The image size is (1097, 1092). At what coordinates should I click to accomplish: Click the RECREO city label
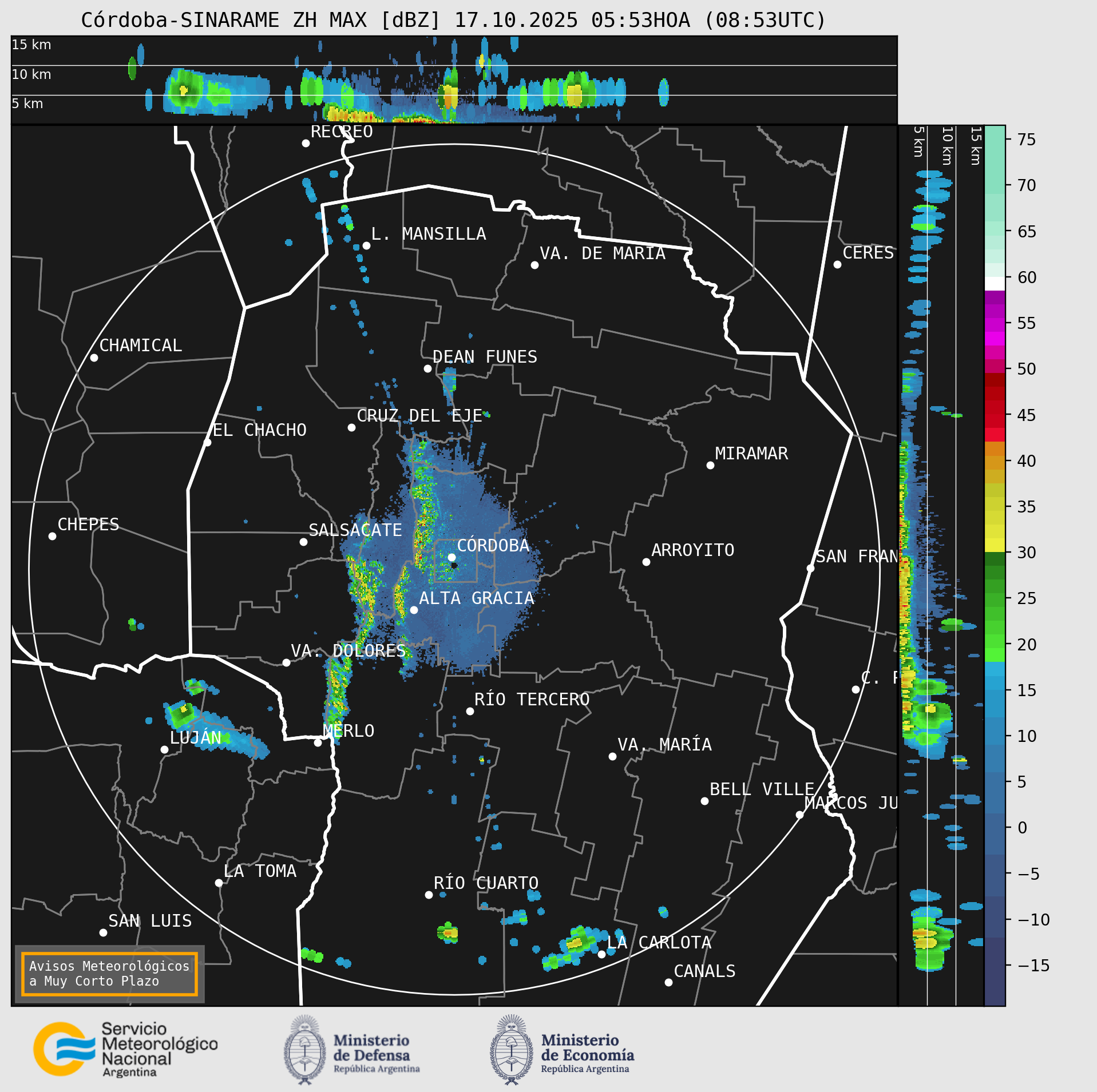(x=342, y=132)
